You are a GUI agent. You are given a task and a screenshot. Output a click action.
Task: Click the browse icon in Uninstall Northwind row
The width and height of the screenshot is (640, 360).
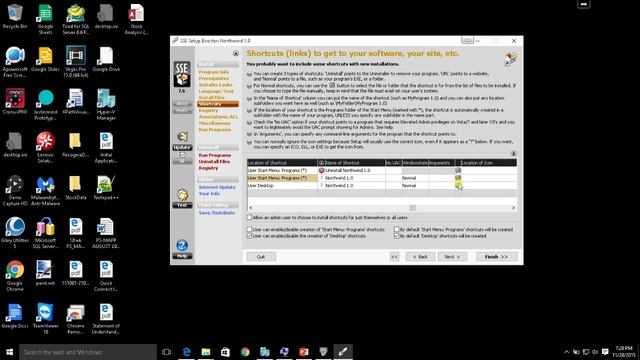[458, 170]
